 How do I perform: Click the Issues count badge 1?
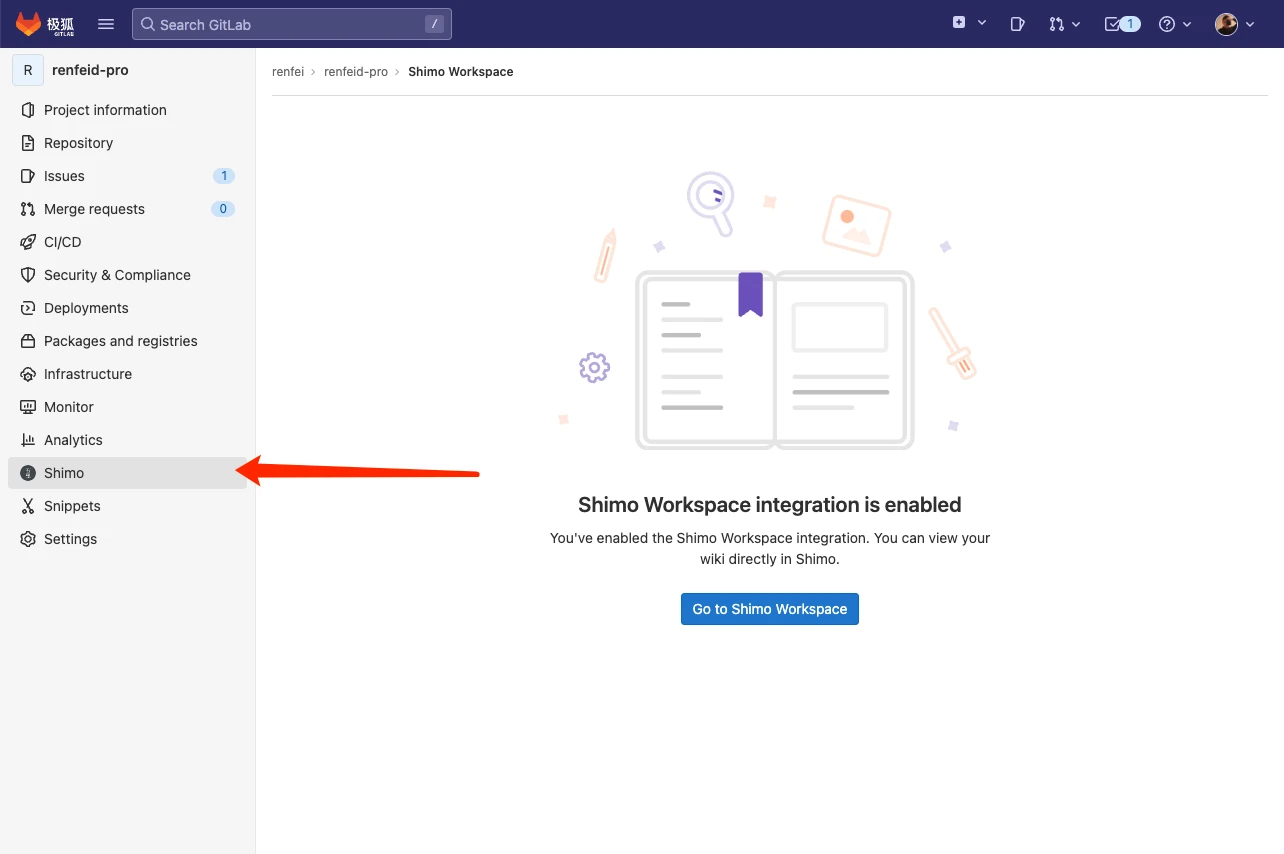pyautogui.click(x=224, y=176)
